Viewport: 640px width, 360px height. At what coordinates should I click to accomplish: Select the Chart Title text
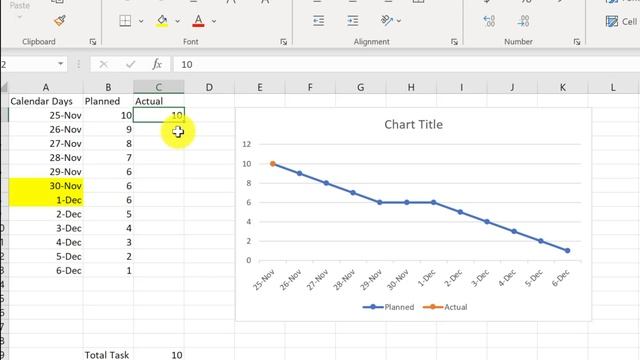tap(413, 124)
